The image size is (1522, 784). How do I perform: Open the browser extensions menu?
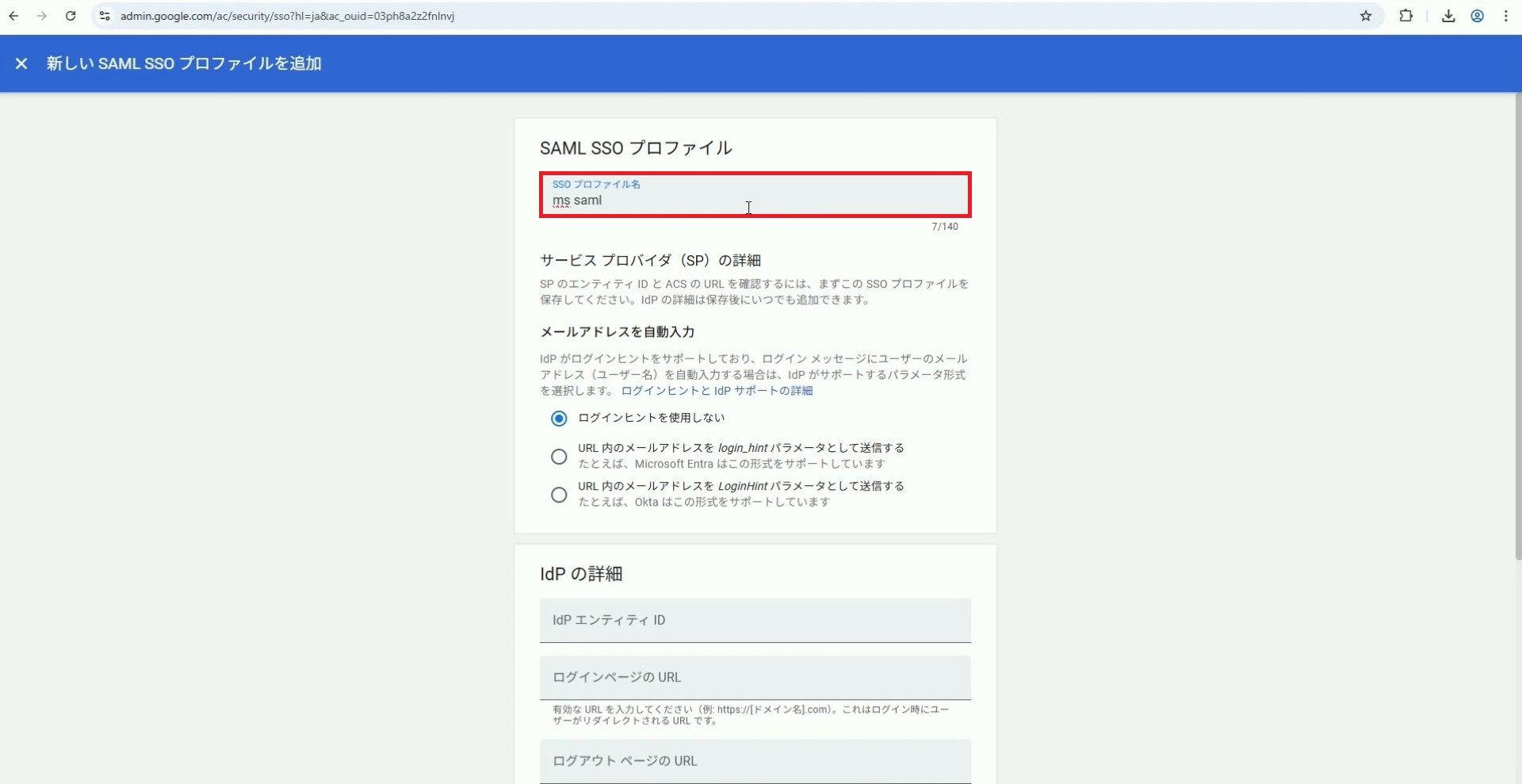pyautogui.click(x=1405, y=16)
